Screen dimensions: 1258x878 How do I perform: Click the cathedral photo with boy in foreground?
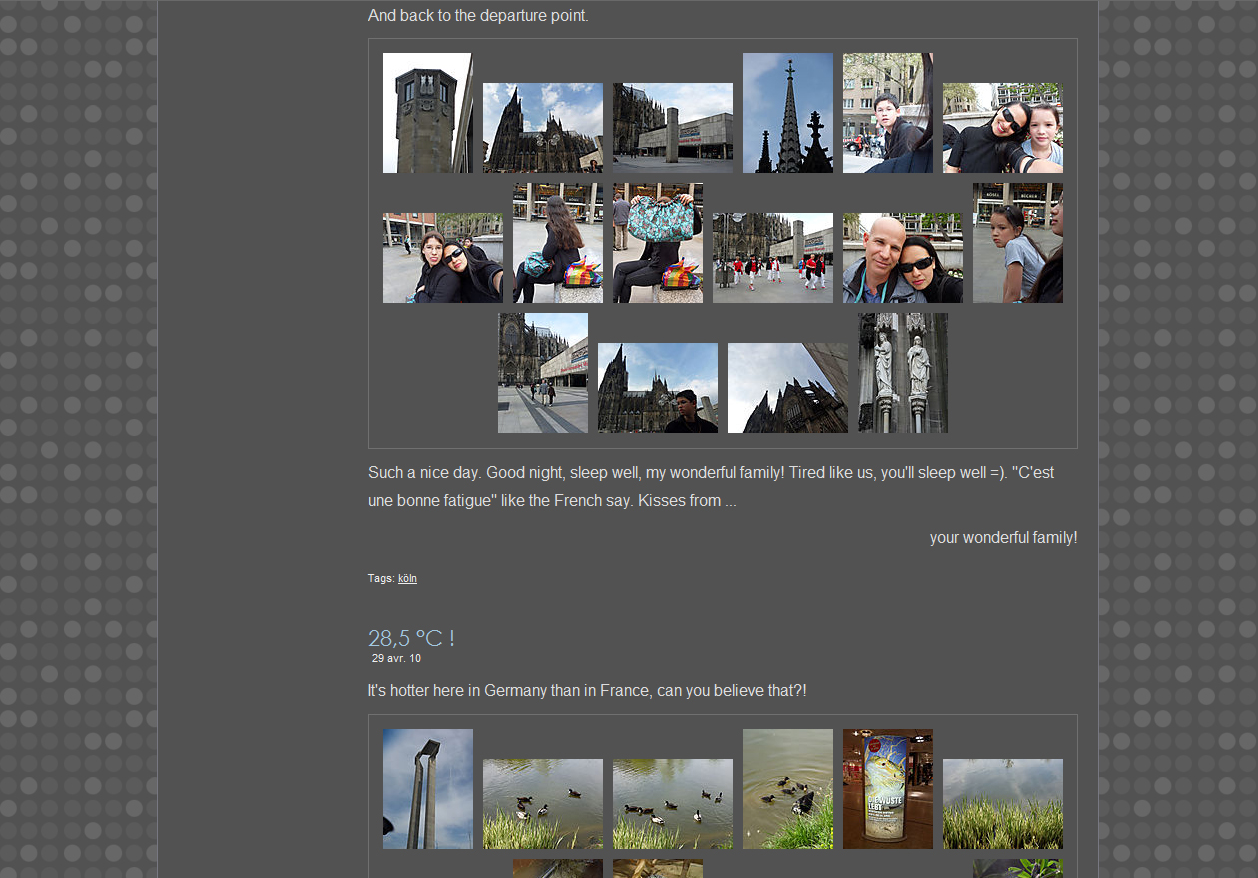(x=657, y=388)
